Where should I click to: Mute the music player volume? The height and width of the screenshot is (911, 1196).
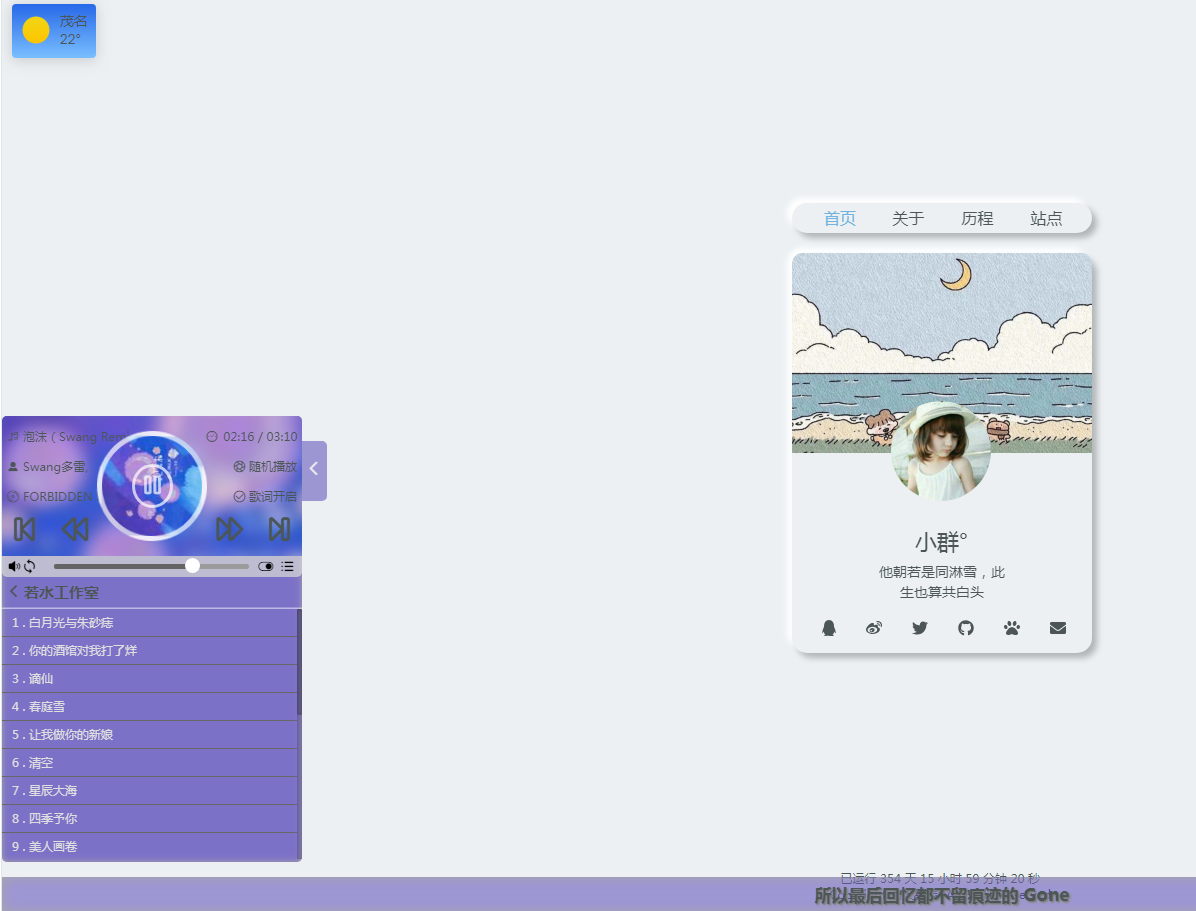[14, 566]
